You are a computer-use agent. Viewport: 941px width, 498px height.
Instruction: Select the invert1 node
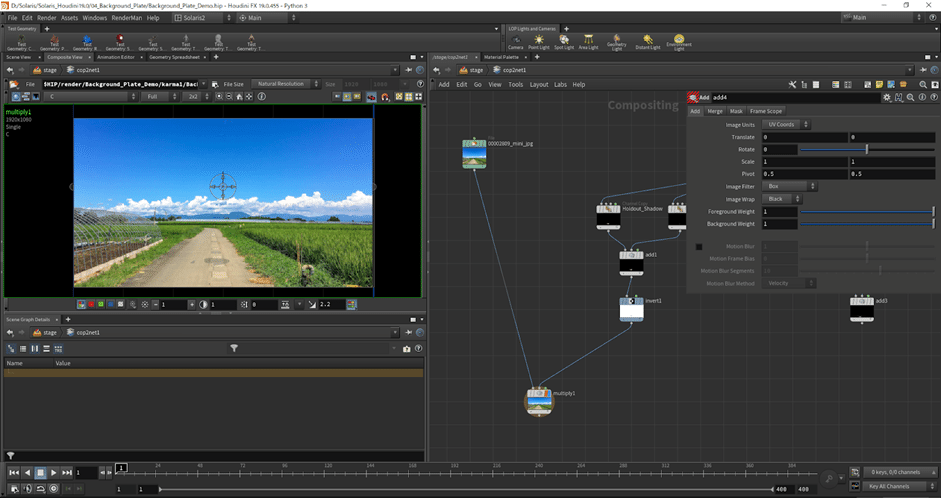[x=630, y=309]
